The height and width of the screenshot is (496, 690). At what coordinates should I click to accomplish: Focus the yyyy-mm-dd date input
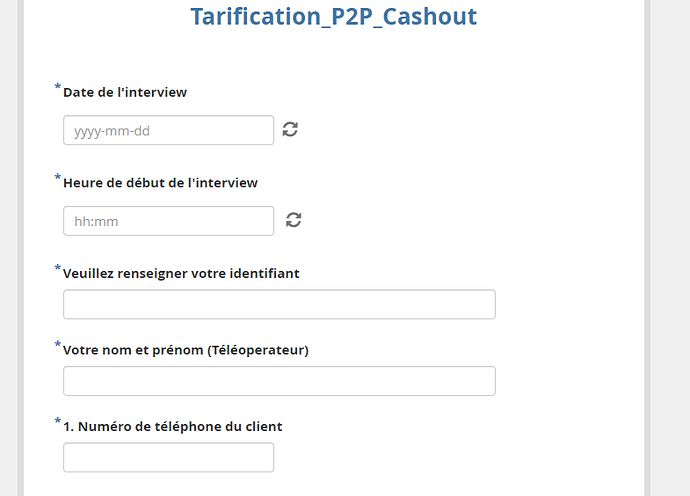168,130
